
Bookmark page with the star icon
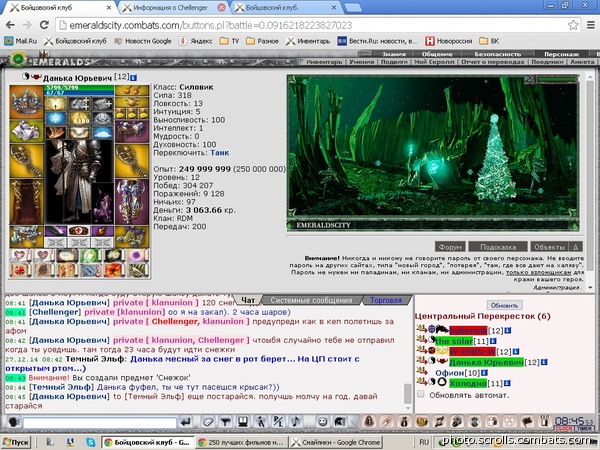[573, 25]
